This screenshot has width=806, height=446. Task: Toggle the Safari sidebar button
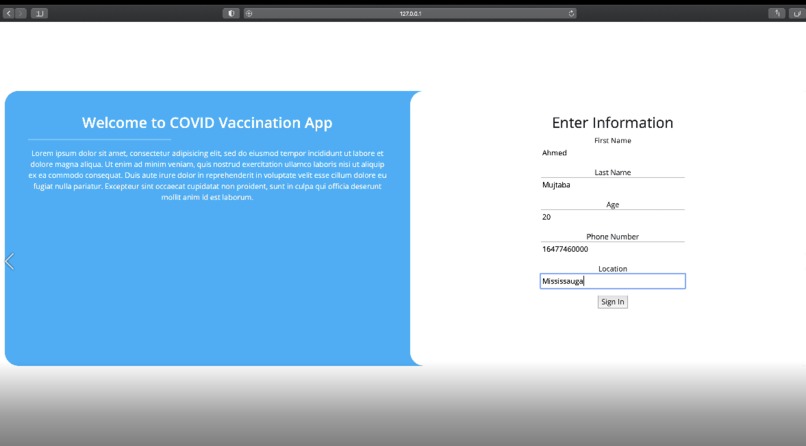[40, 13]
